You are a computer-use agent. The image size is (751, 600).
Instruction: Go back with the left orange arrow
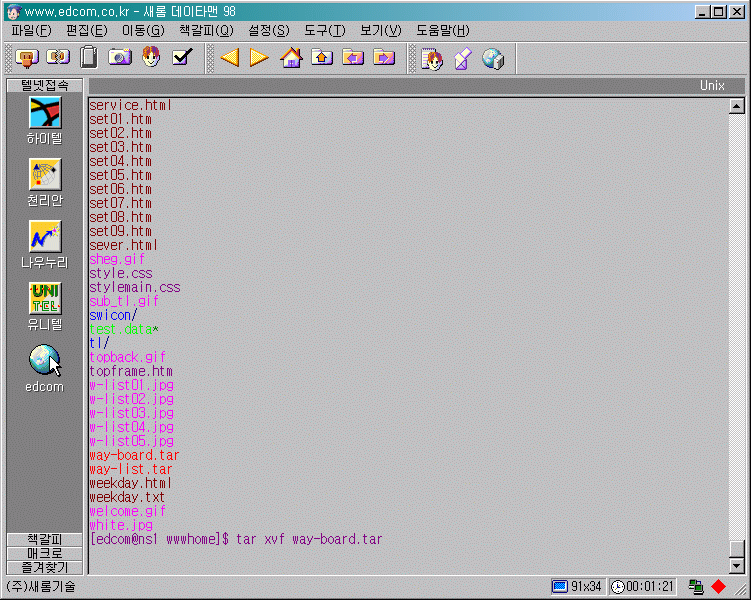coord(229,57)
